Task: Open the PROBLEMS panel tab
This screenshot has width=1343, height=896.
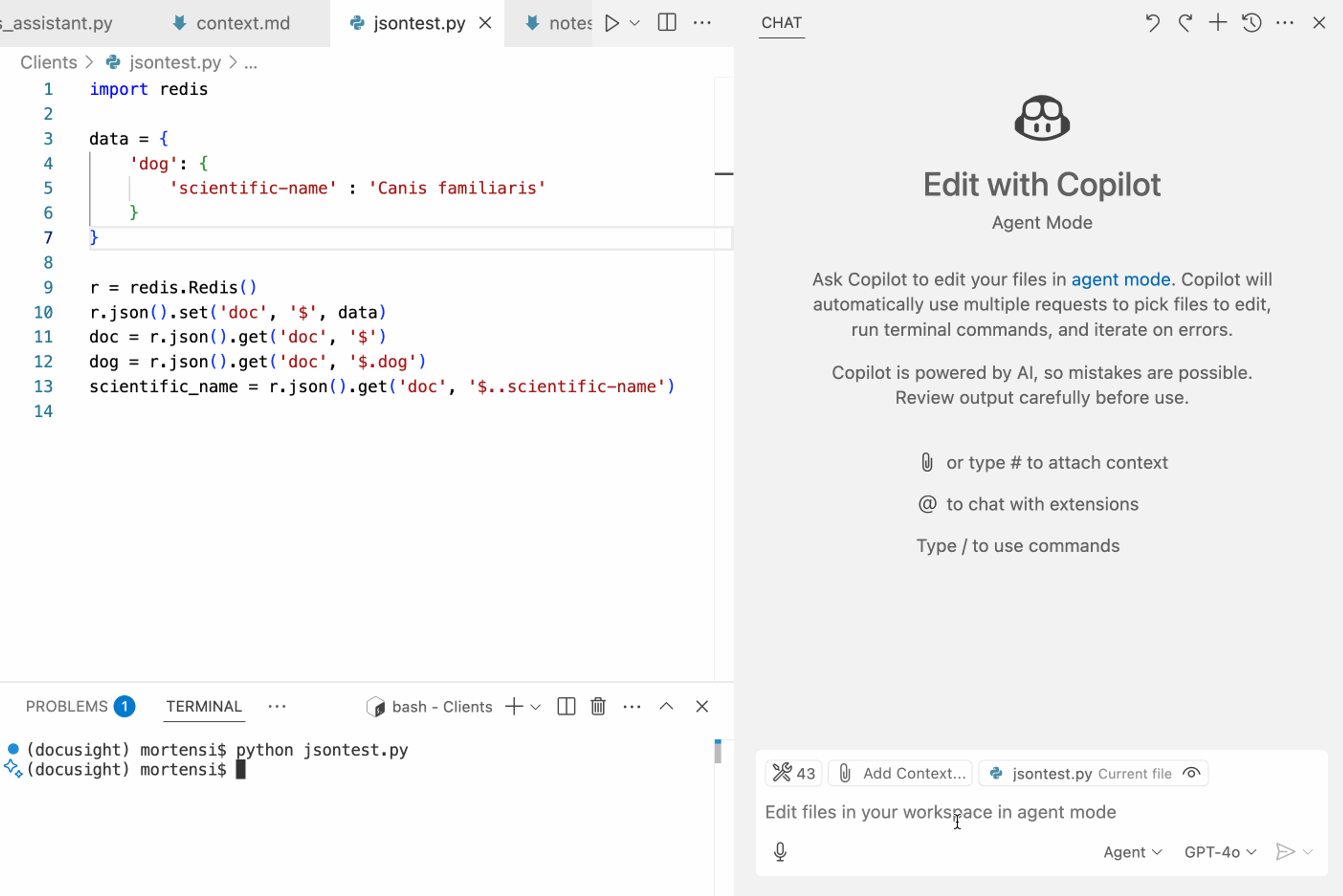Action: pyautogui.click(x=67, y=706)
